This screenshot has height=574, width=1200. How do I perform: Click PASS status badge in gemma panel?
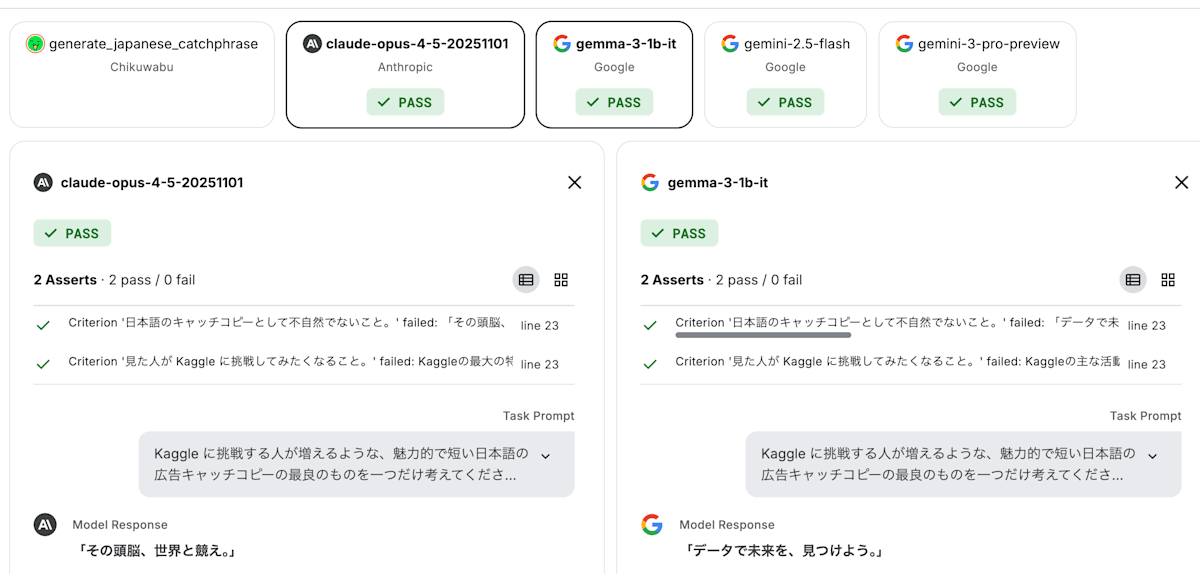click(x=679, y=233)
